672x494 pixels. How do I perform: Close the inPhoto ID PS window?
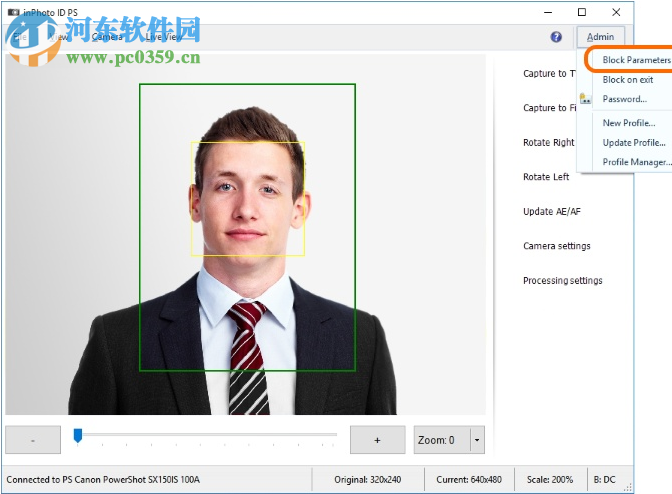point(616,12)
